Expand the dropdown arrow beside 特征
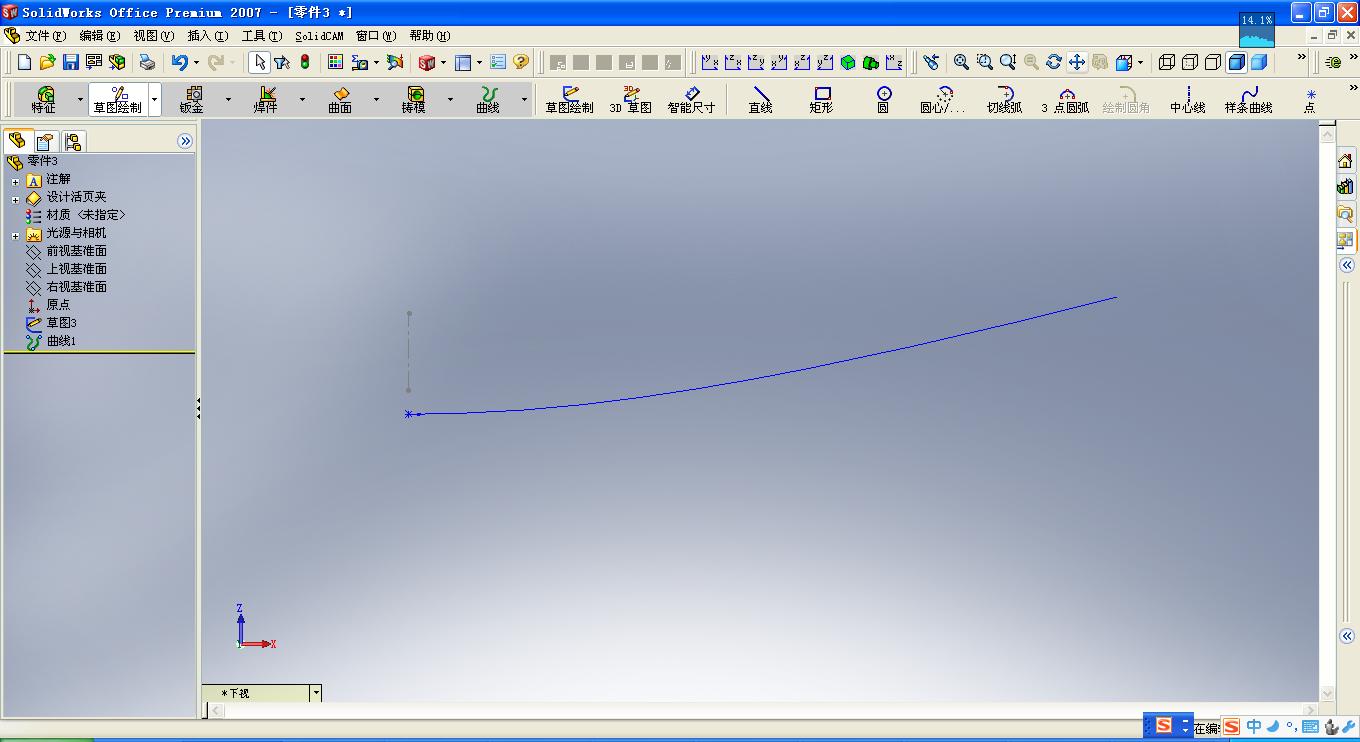The width and height of the screenshot is (1360, 742). point(81,100)
